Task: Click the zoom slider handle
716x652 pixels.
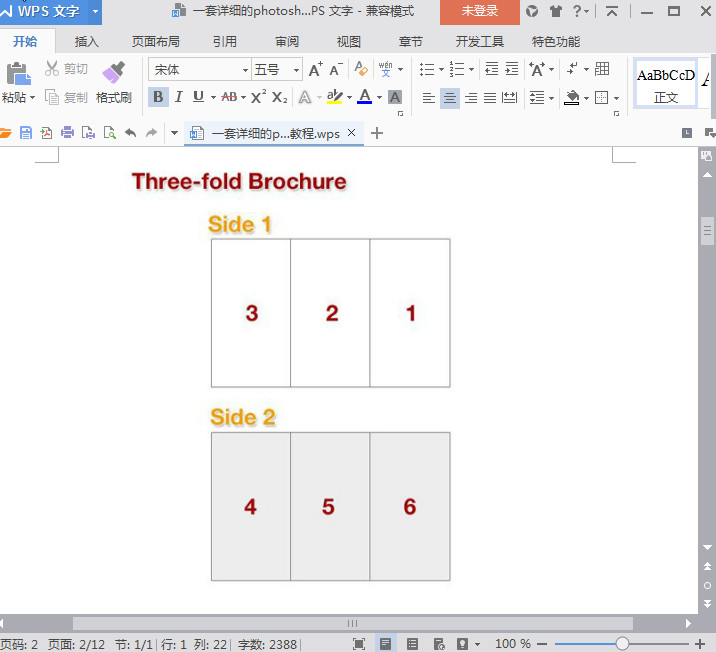Action: [622, 644]
